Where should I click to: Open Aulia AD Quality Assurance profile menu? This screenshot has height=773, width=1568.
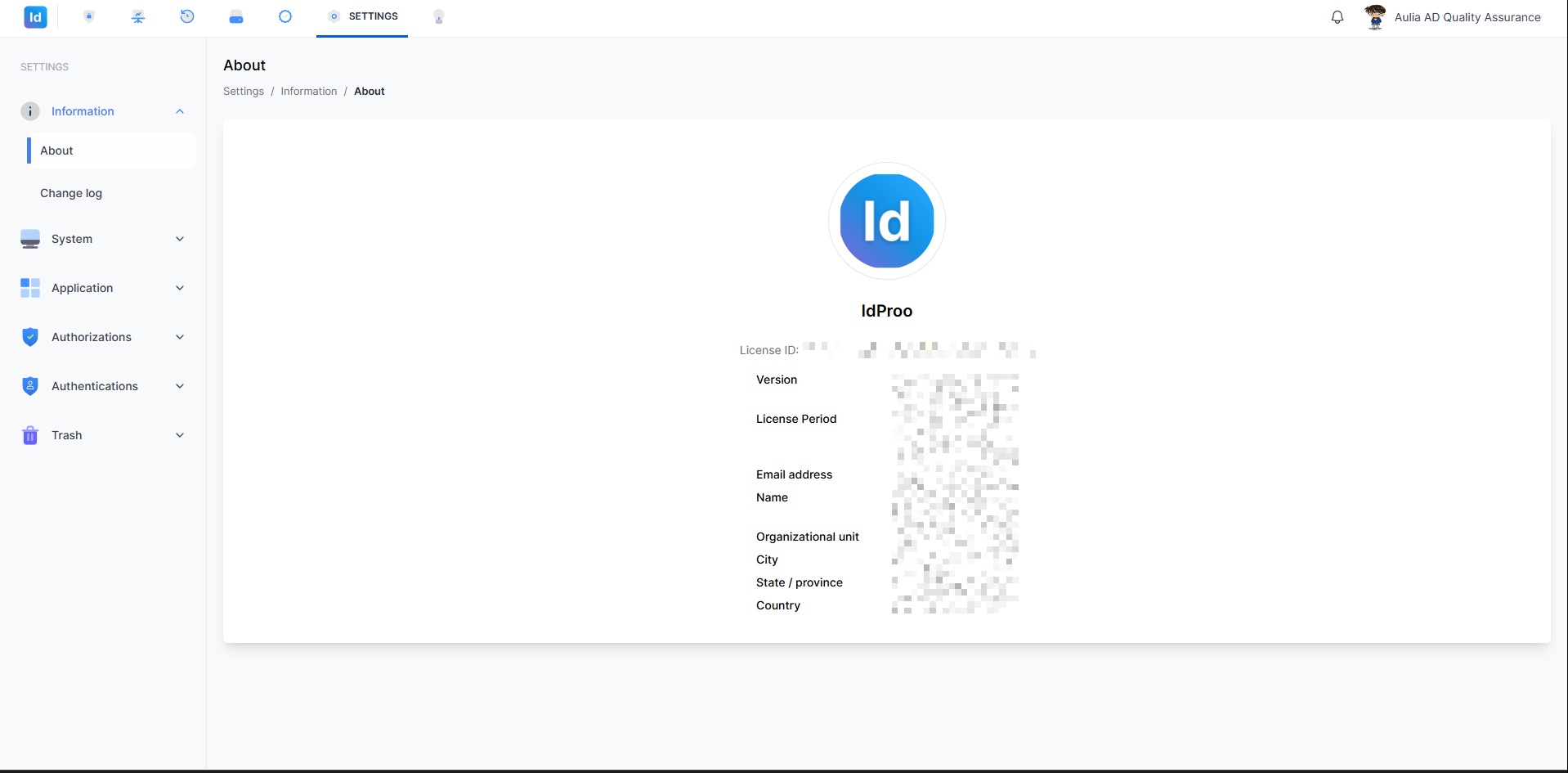(x=1467, y=17)
